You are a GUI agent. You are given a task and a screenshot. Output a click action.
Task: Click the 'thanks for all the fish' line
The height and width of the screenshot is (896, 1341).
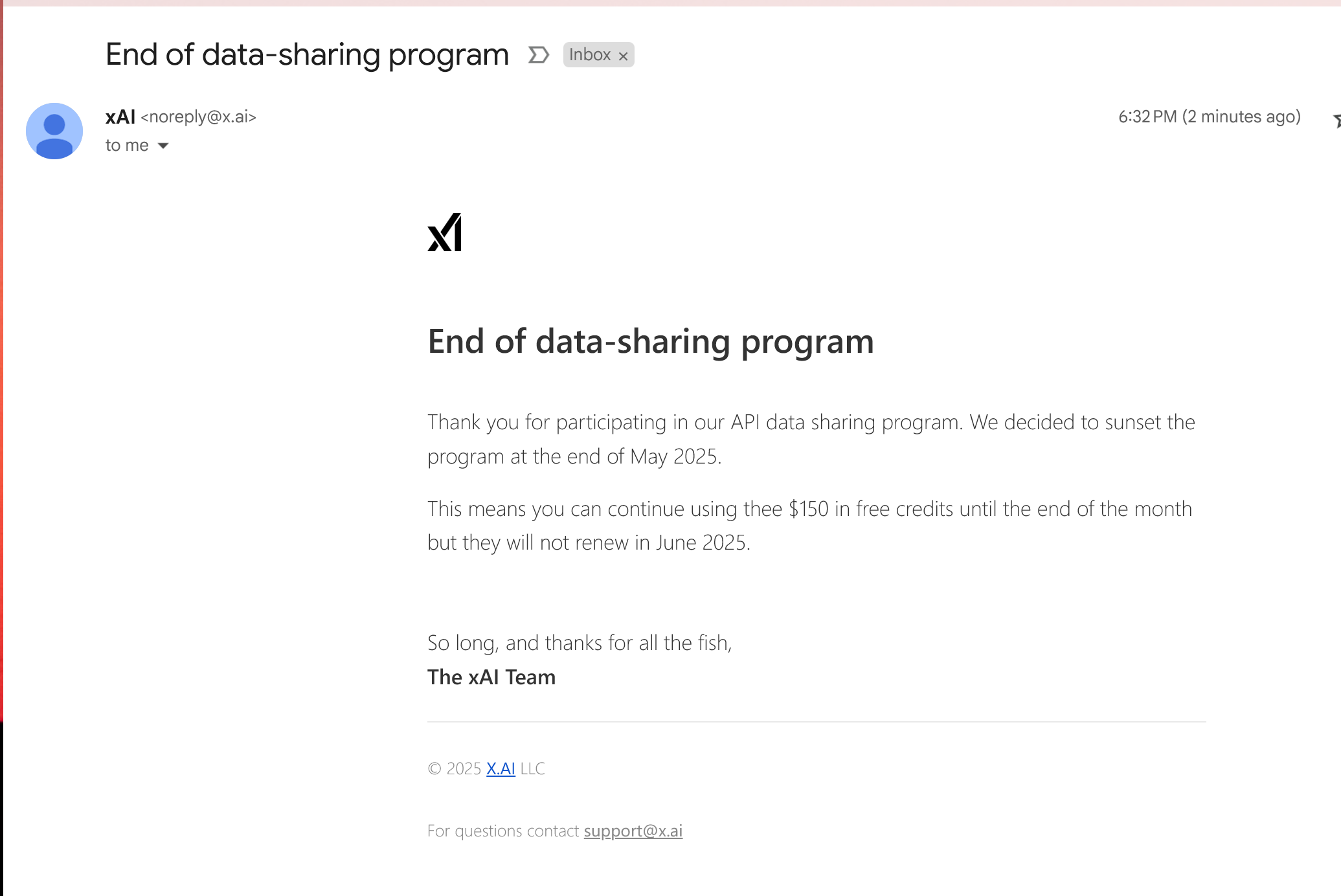[x=580, y=643]
